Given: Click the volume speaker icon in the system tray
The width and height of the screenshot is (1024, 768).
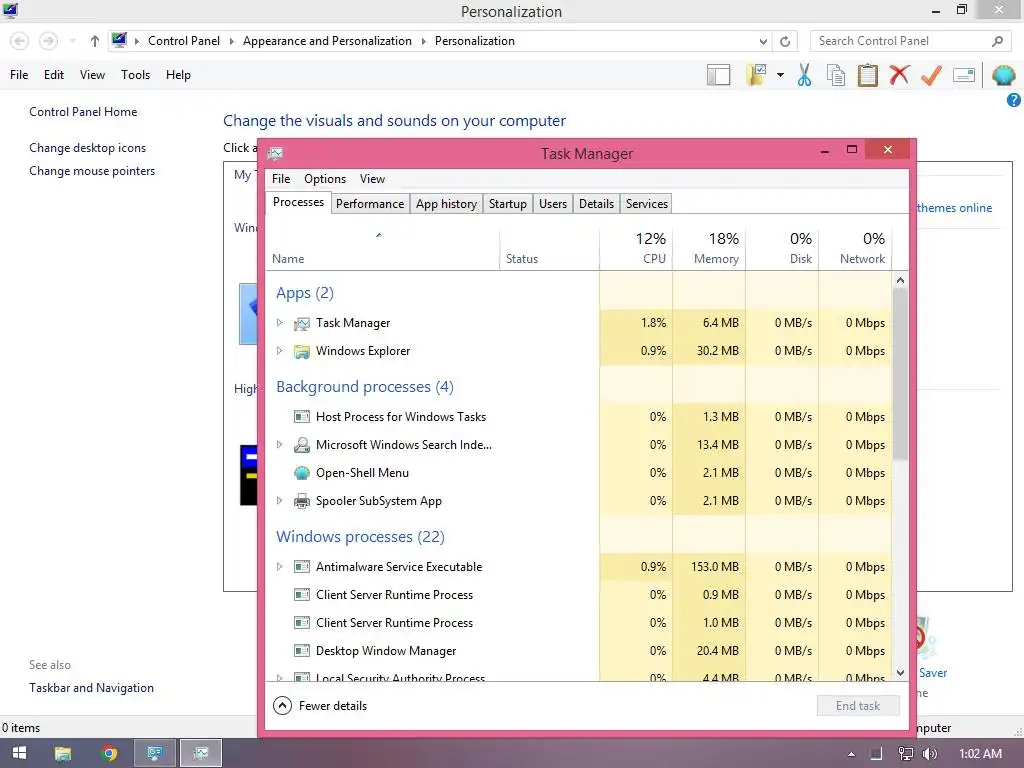Looking at the screenshot, I should tap(929, 754).
